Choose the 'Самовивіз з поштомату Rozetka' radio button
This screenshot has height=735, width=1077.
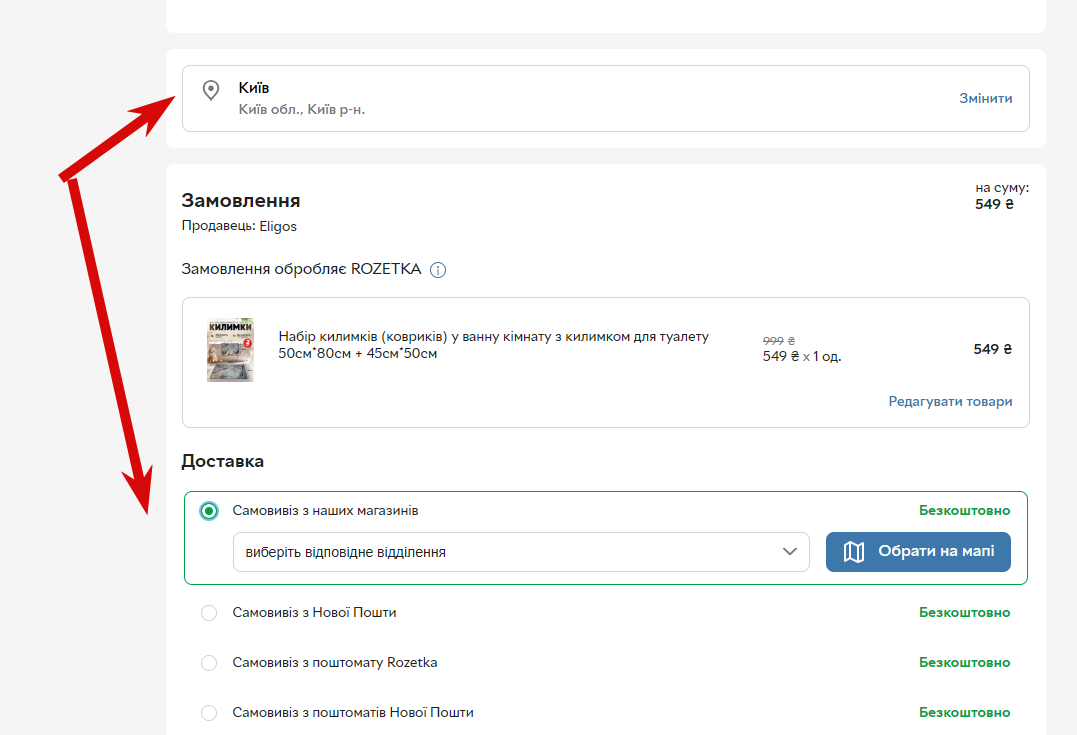(x=209, y=663)
